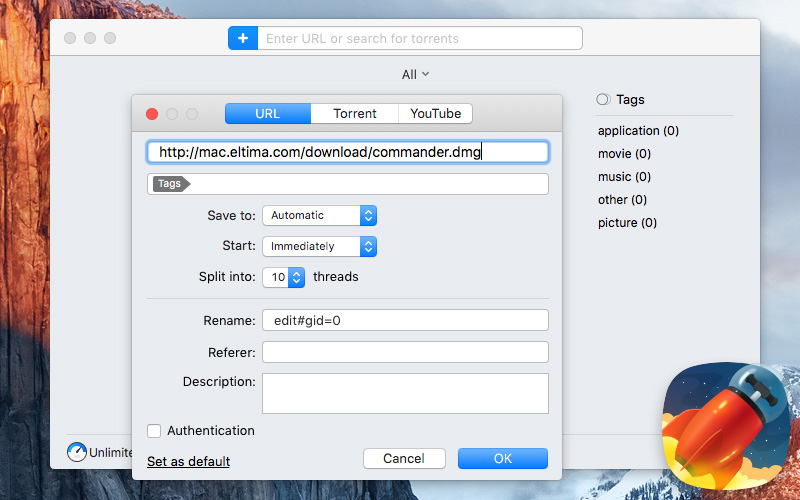This screenshot has height=500, width=800.
Task: Toggle the Tags panel radio button
Action: pyautogui.click(x=603, y=99)
